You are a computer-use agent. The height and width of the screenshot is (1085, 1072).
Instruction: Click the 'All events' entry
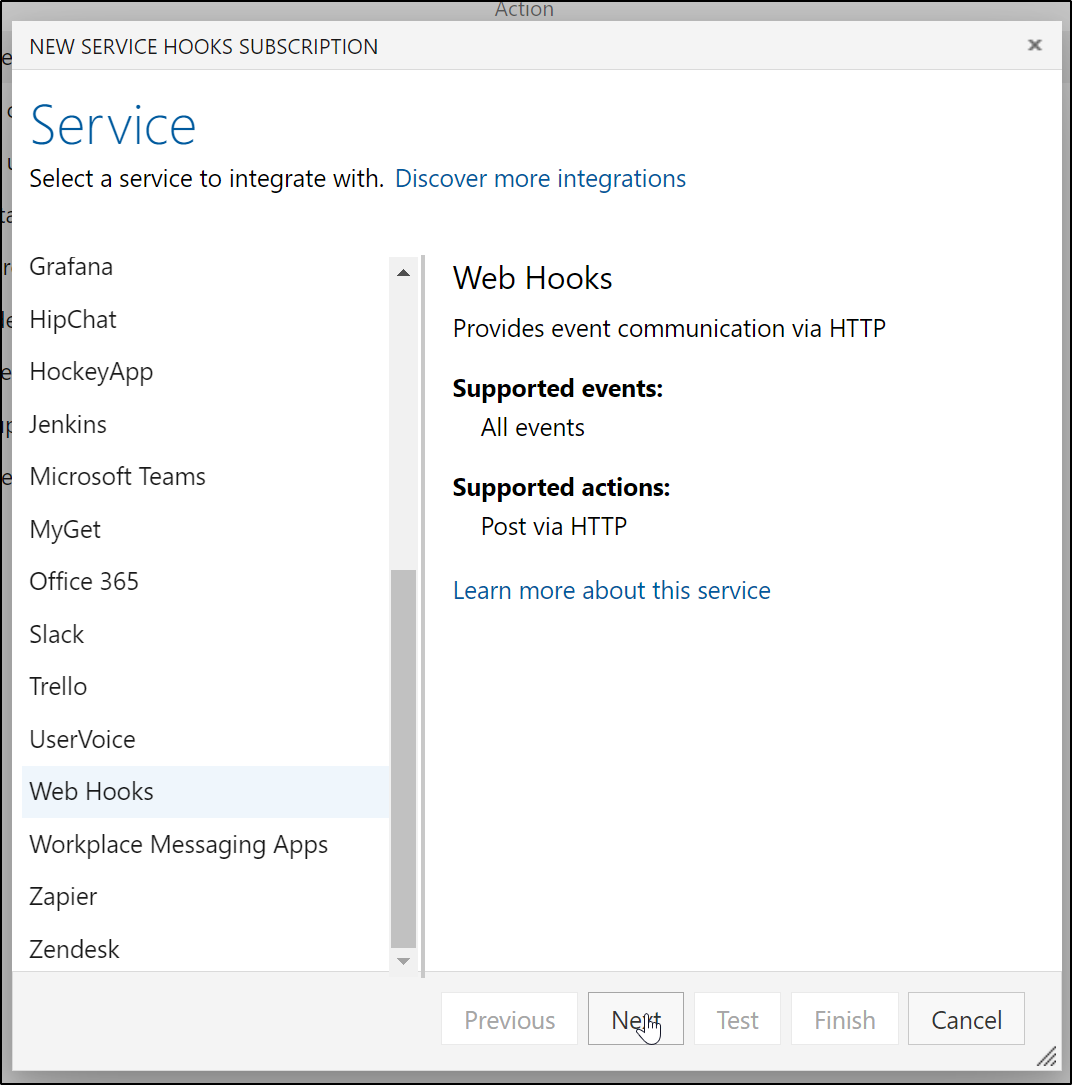[533, 428]
